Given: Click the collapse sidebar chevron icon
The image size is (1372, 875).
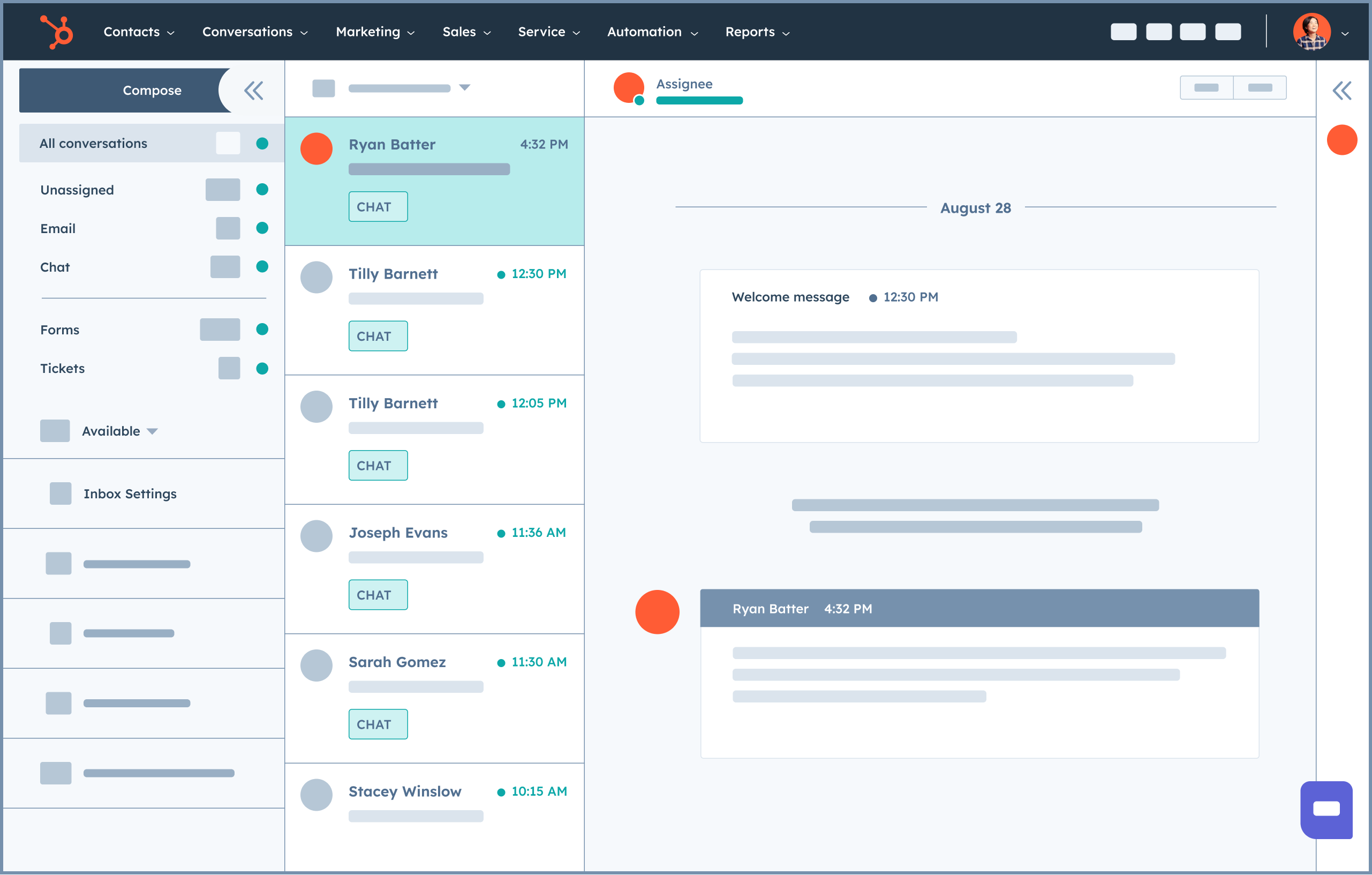Looking at the screenshot, I should coord(254,89).
